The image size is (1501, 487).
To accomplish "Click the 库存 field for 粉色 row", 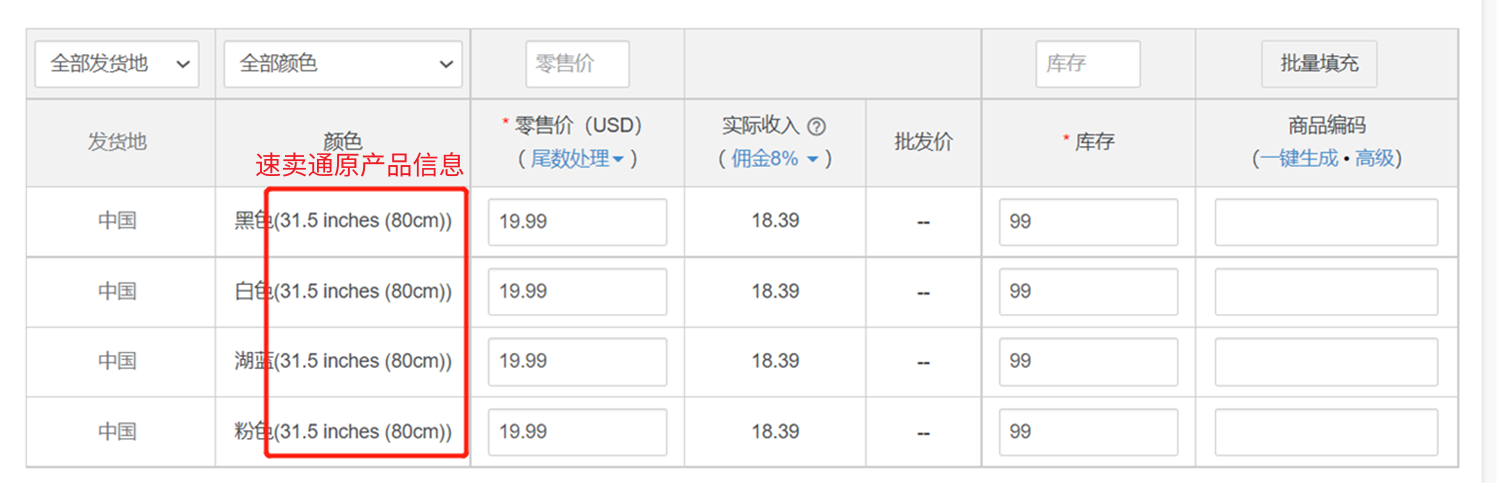I will (x=1088, y=432).
